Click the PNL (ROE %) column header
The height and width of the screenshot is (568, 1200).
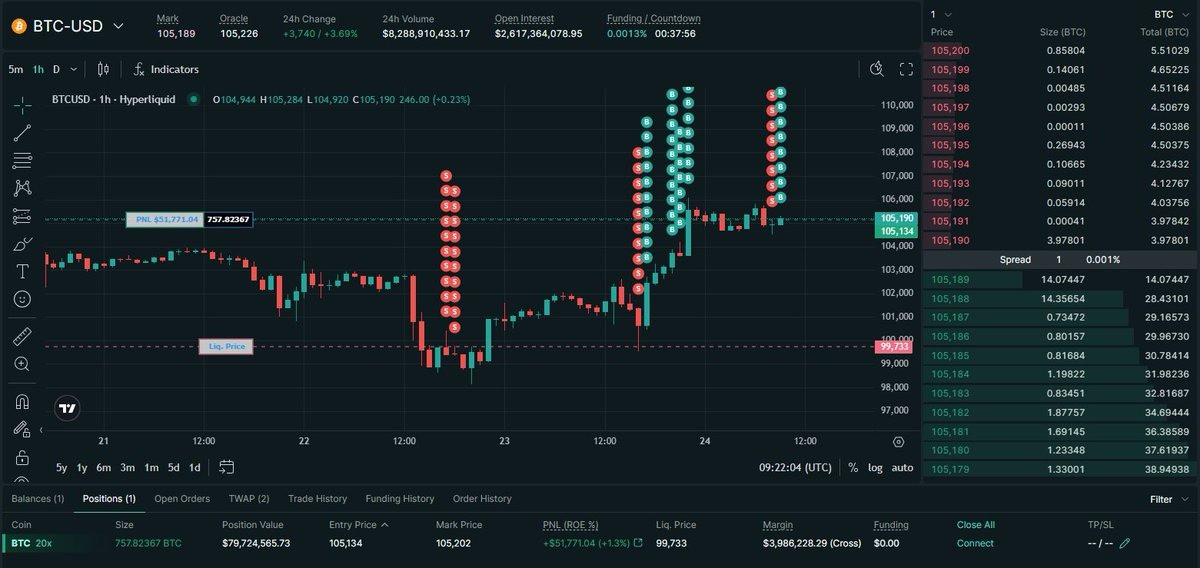coord(571,524)
